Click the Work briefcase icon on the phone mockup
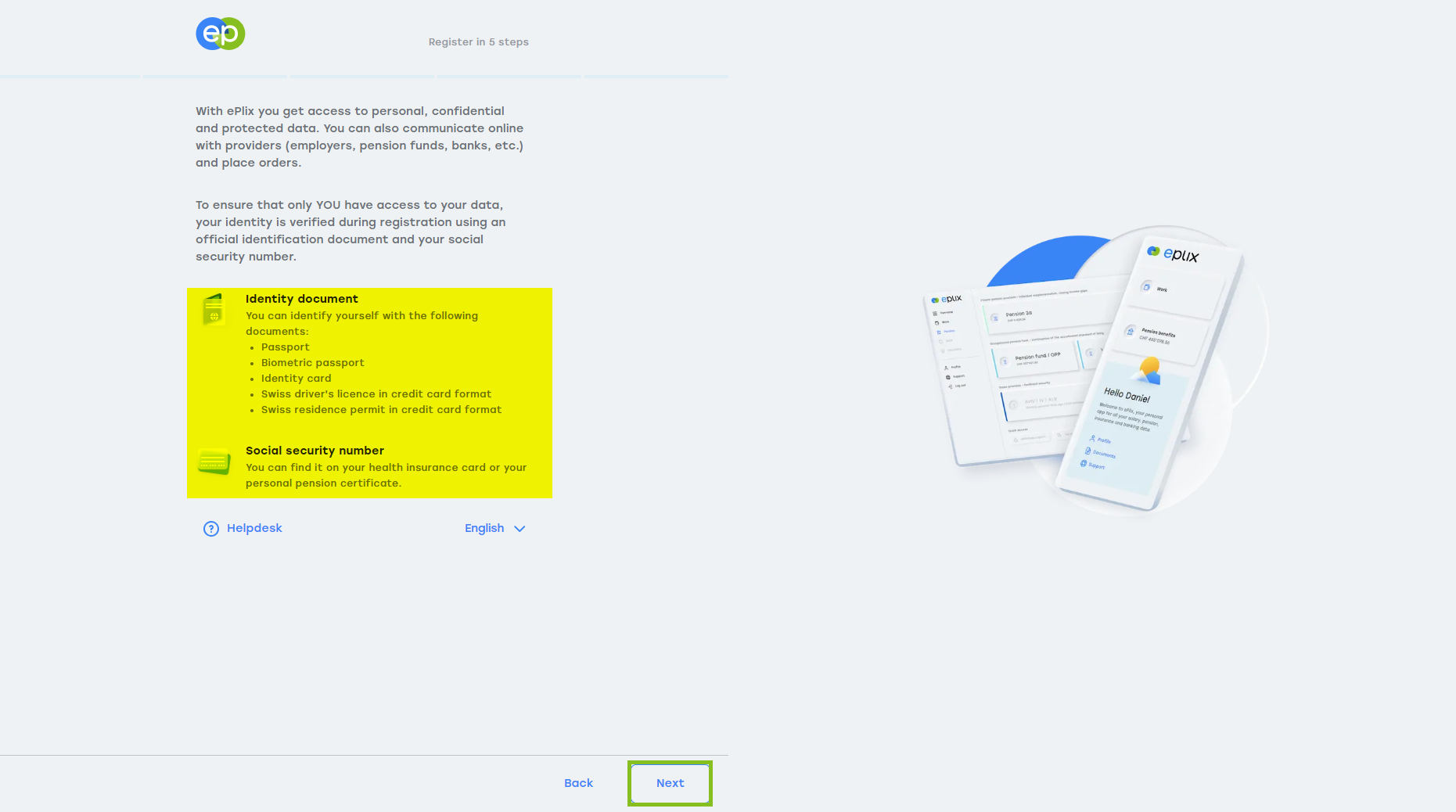Viewport: 1456px width, 812px height. click(x=1147, y=288)
